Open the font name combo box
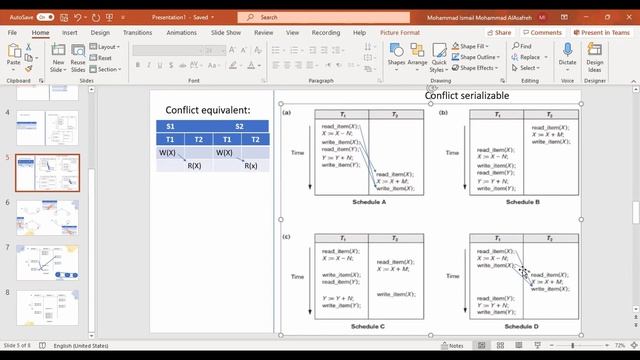640x360 pixels. click(168, 50)
